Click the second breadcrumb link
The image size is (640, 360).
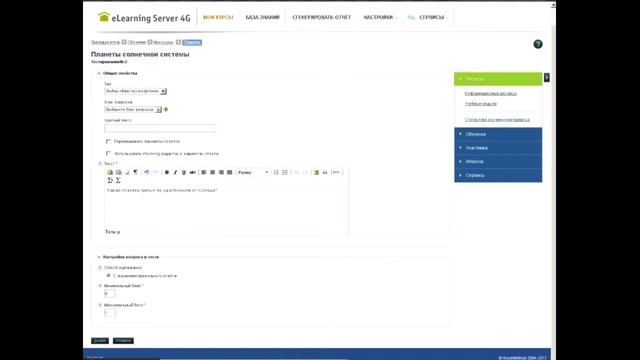click(136, 42)
